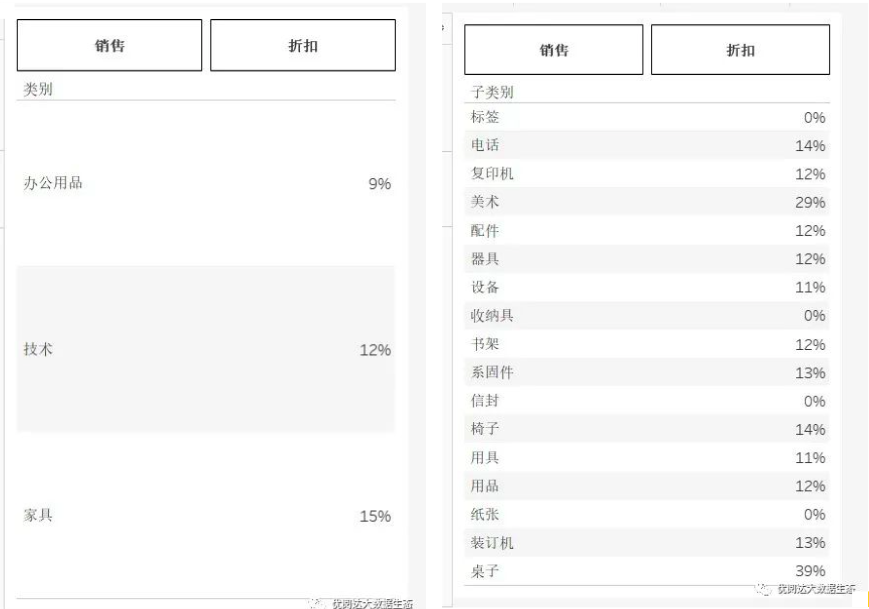Screen dimensions: 869x609
Task: Click the 子类别 column header
Action: tap(492, 93)
